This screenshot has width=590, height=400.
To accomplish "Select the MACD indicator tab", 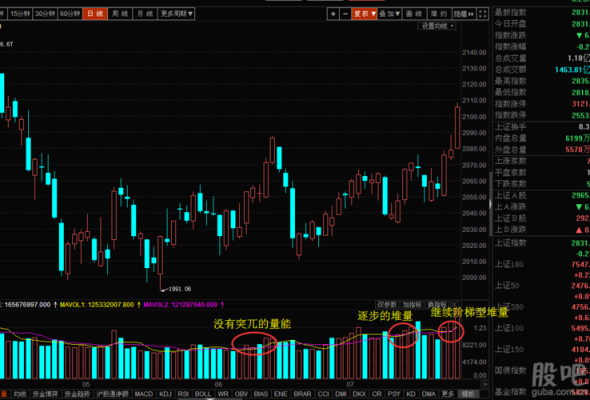I will [144, 394].
